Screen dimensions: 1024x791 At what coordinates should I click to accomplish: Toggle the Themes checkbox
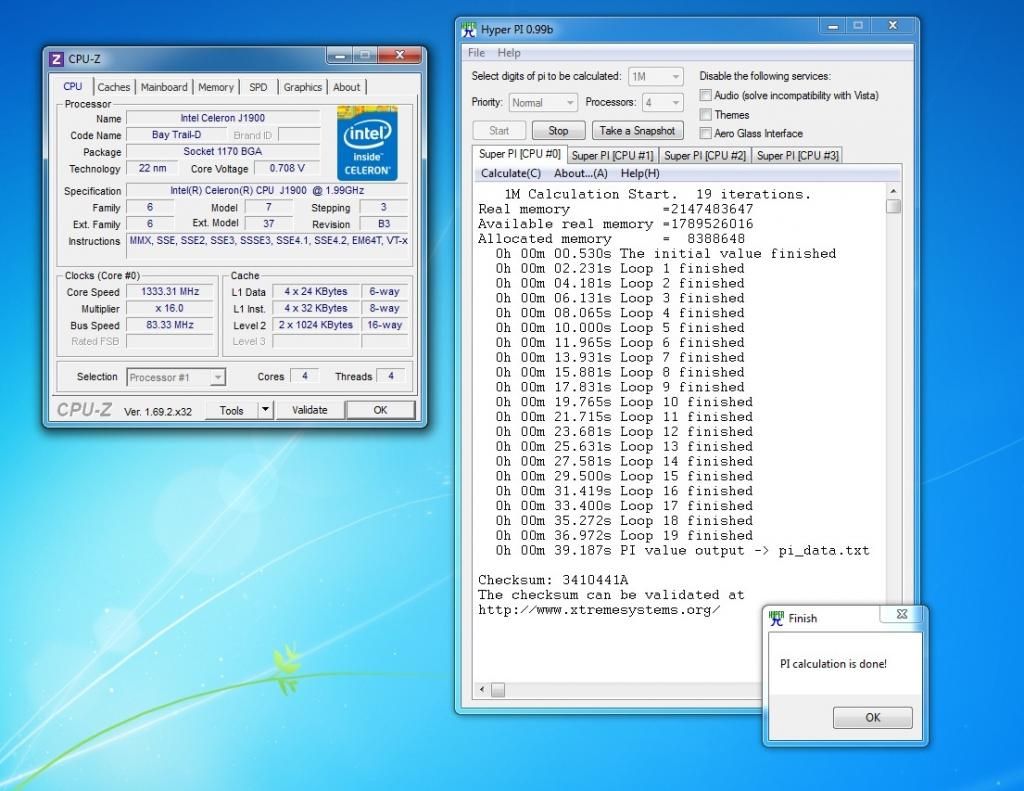pos(705,115)
